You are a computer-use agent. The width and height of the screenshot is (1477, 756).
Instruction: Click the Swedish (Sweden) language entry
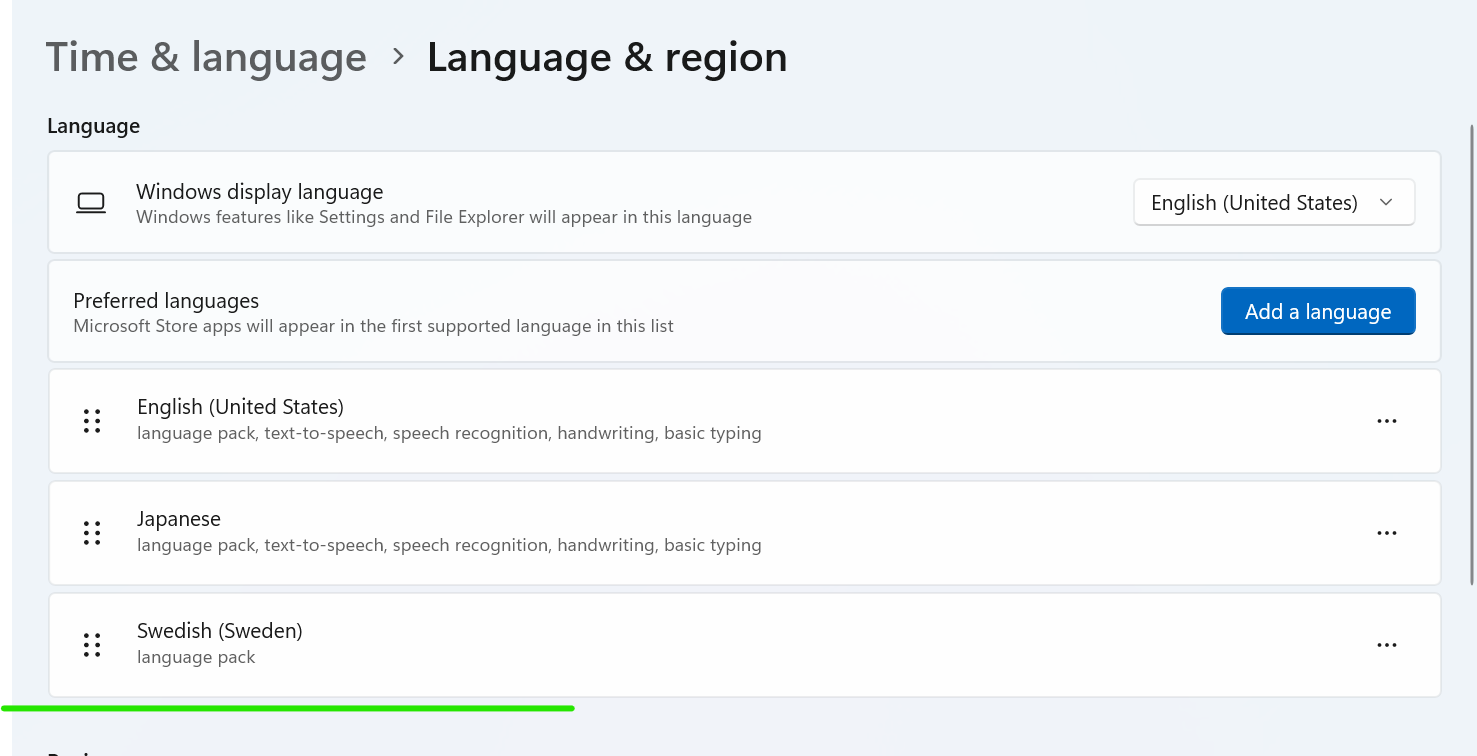point(220,631)
